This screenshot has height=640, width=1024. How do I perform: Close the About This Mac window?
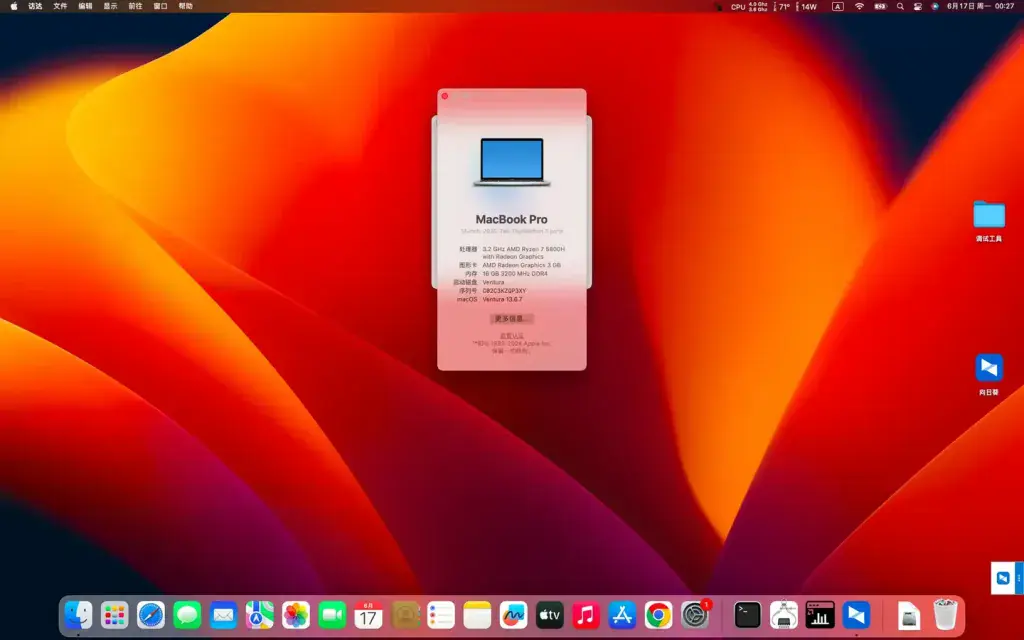[445, 96]
